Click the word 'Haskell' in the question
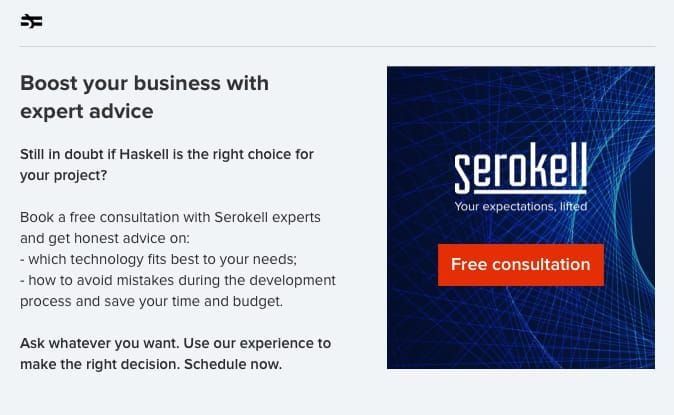 (144, 154)
